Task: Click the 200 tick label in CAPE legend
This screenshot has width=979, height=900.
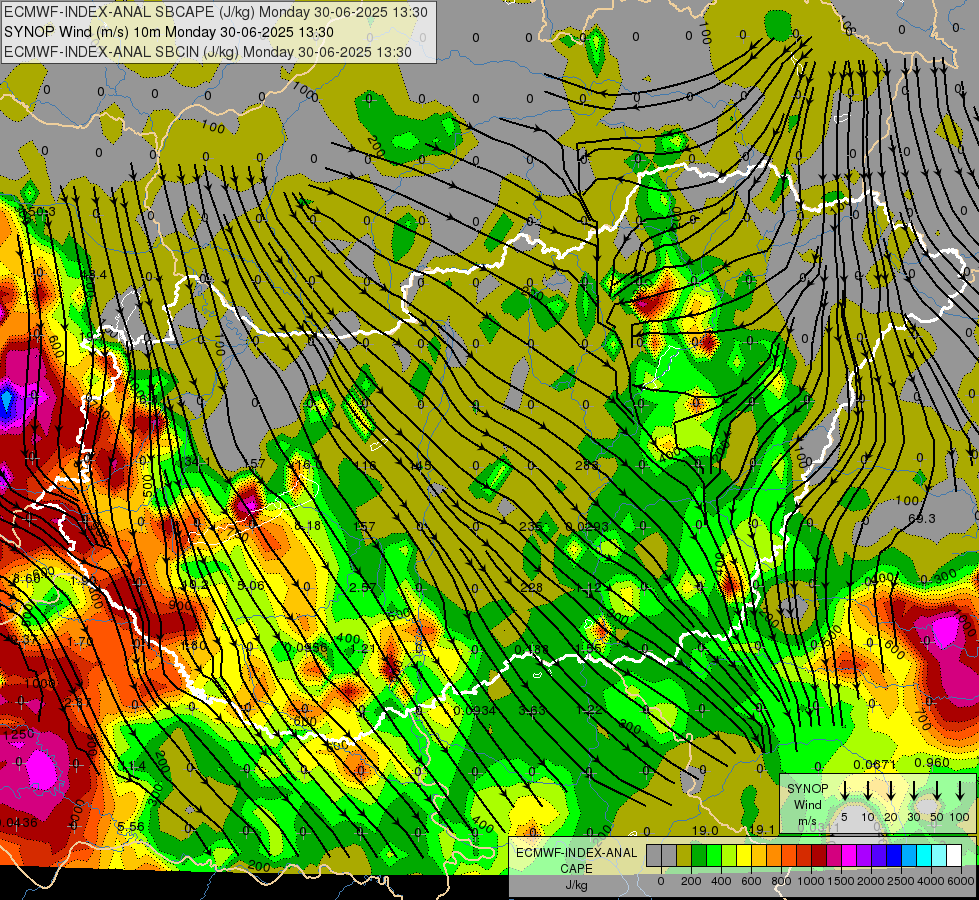Action: [691, 881]
